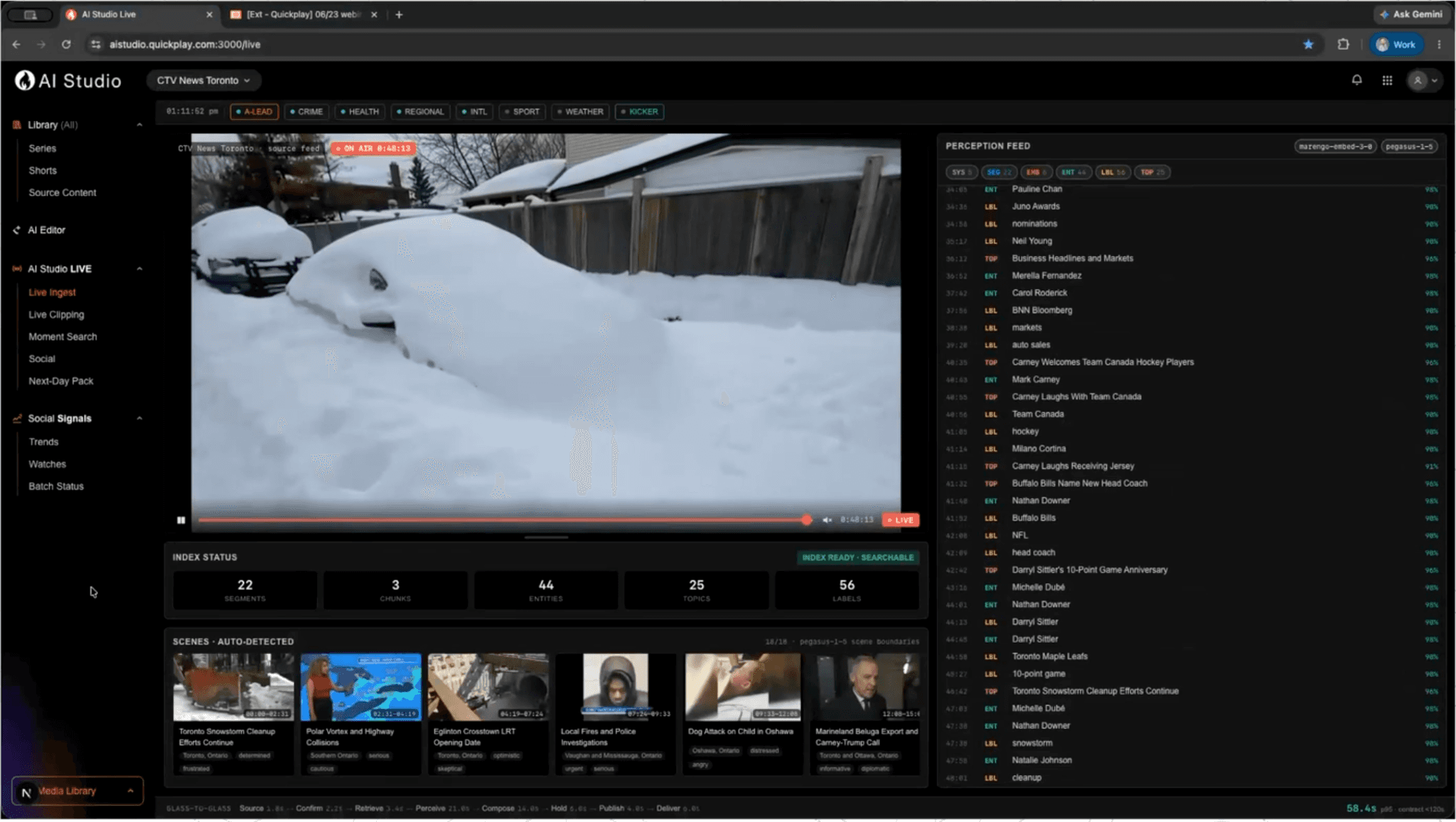Toggle the SEG filter in Perception Feed

(999, 172)
